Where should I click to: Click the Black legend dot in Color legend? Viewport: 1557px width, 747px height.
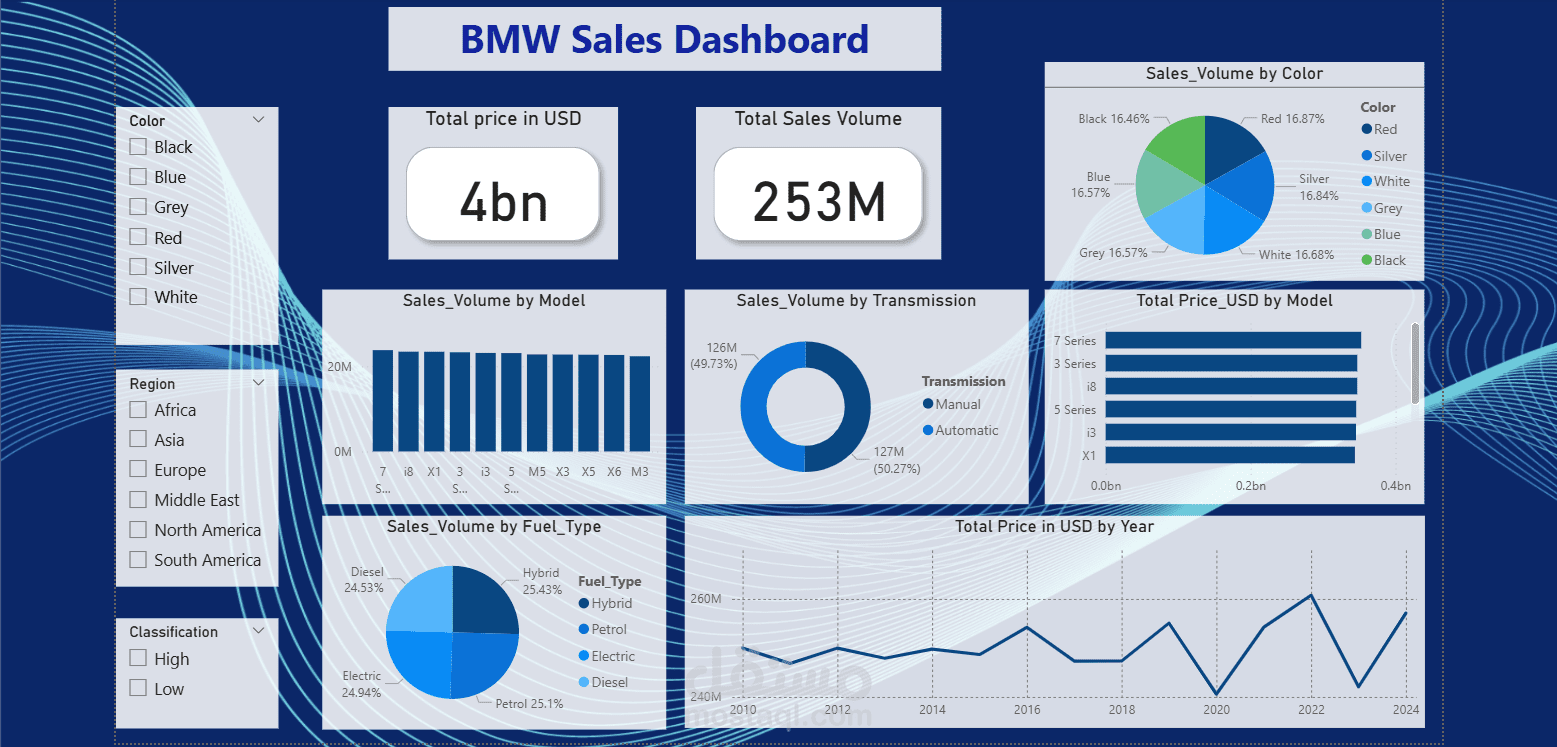tap(1367, 260)
